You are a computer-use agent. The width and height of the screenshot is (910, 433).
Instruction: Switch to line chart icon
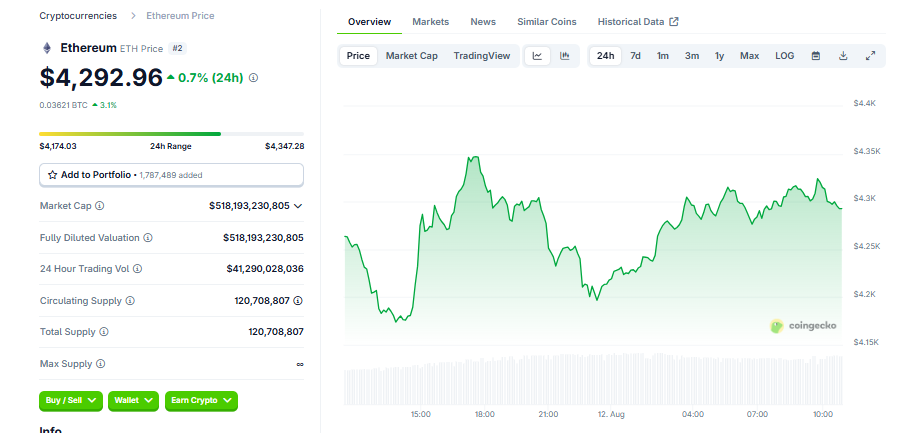click(x=537, y=56)
